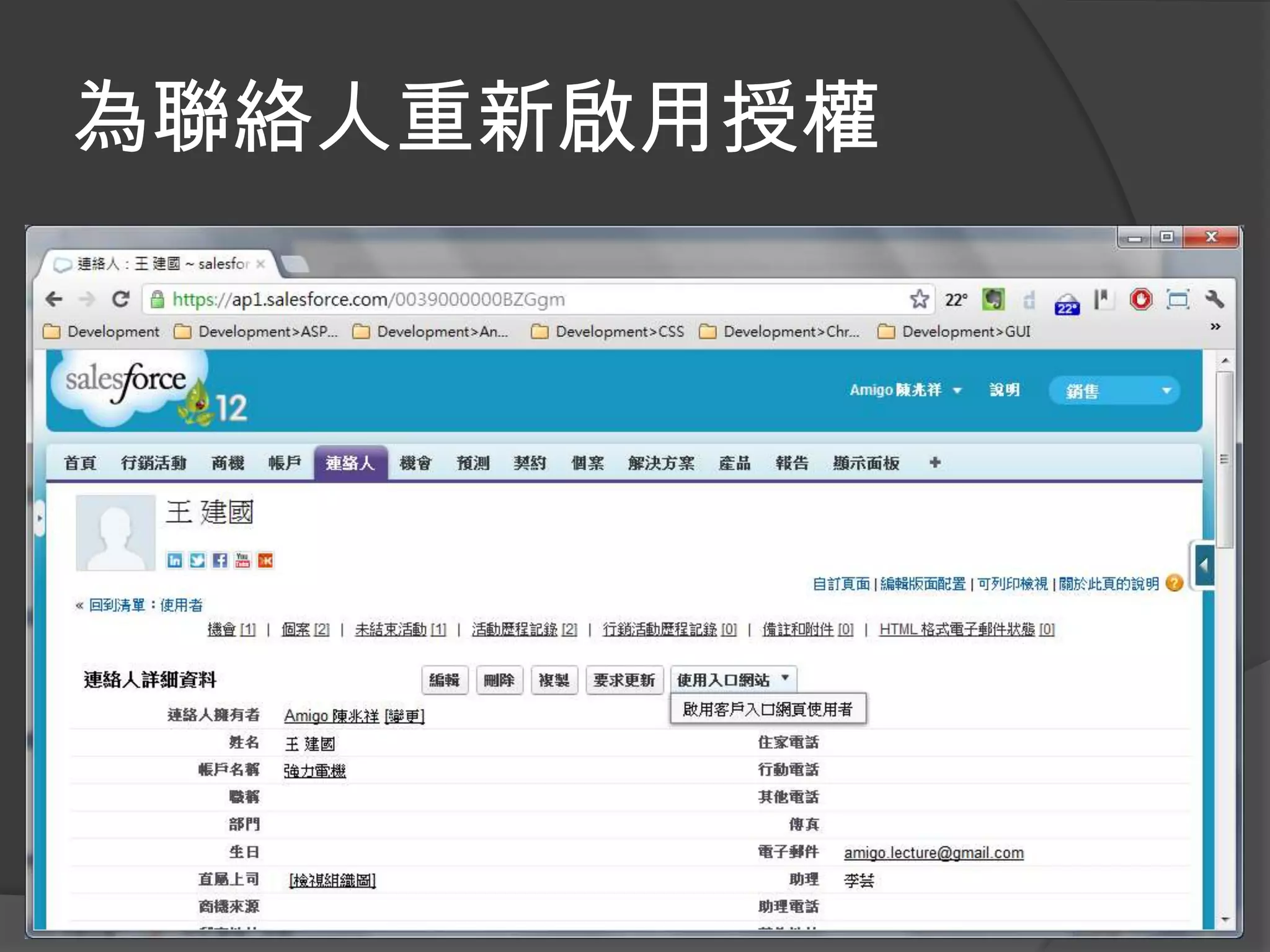Expand the right side panel arrow
1270x952 pixels.
[x=1204, y=565]
